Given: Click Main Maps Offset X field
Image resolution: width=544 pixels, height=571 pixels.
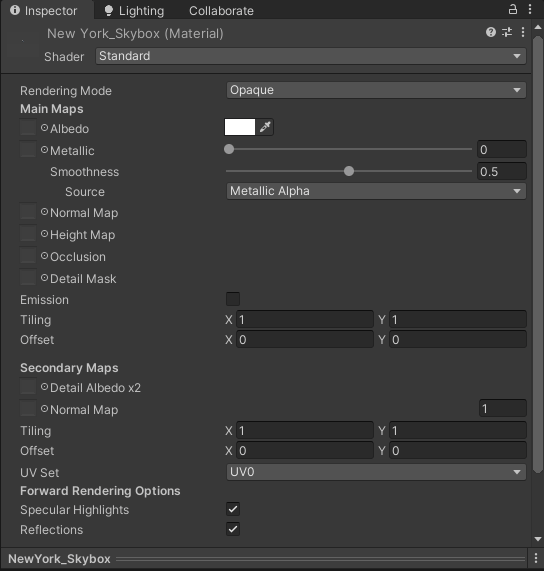Looking at the screenshot, I should pos(305,339).
